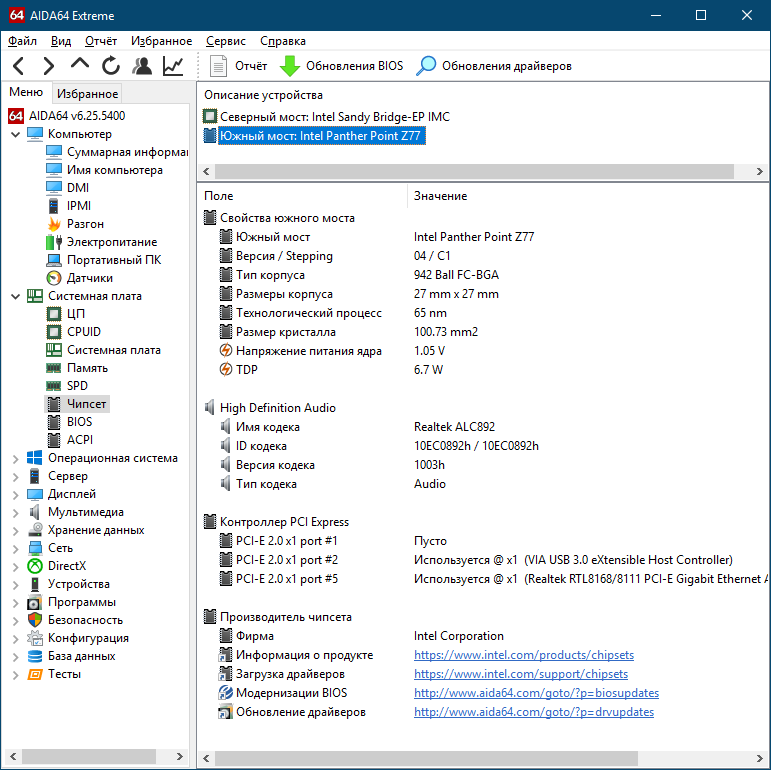The width and height of the screenshot is (771, 770).
Task: Click the Портативный ПК laptop icon
Action: tap(54, 260)
